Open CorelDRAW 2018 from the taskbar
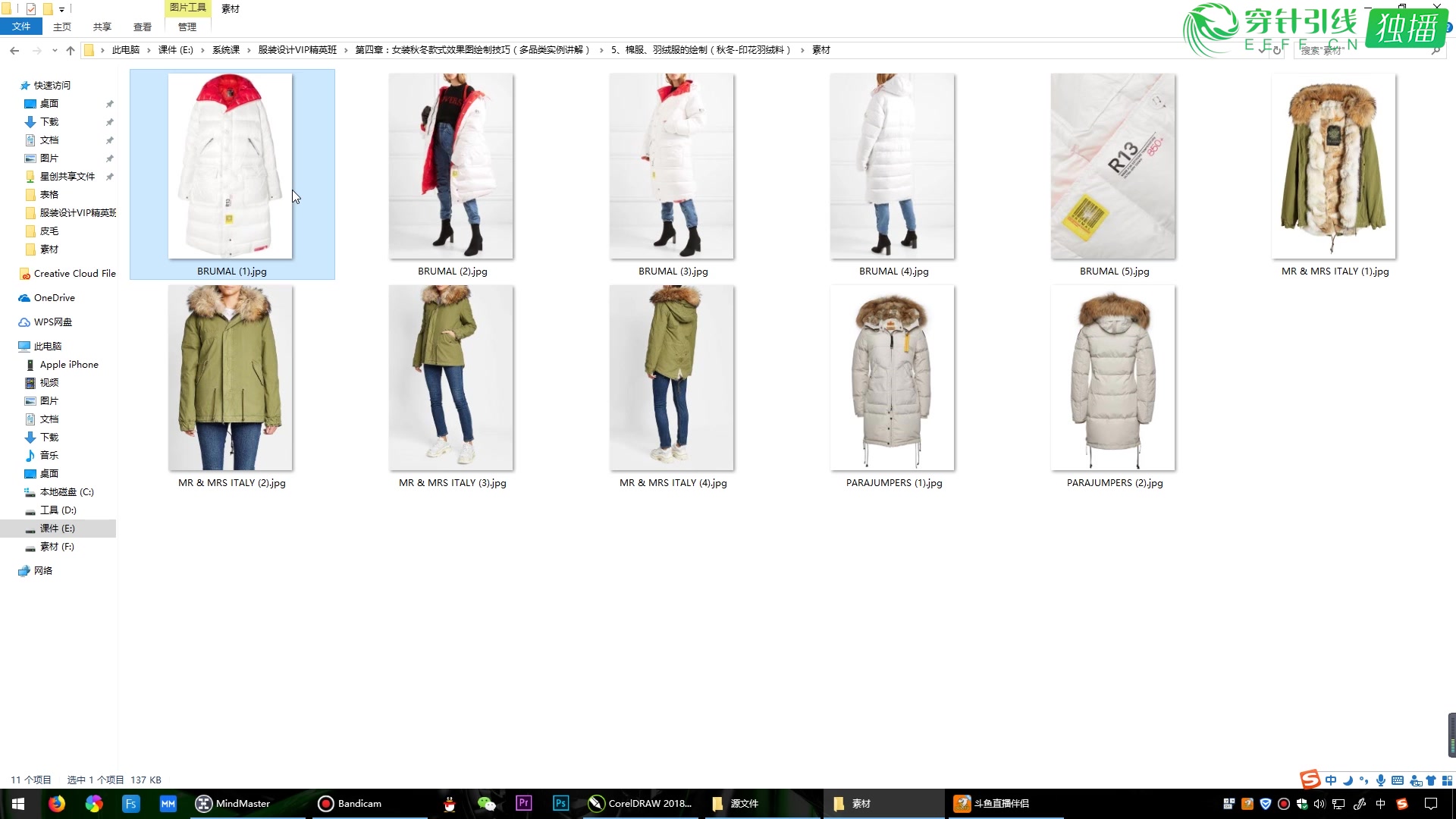The width and height of the screenshot is (1456, 819). pos(641,803)
